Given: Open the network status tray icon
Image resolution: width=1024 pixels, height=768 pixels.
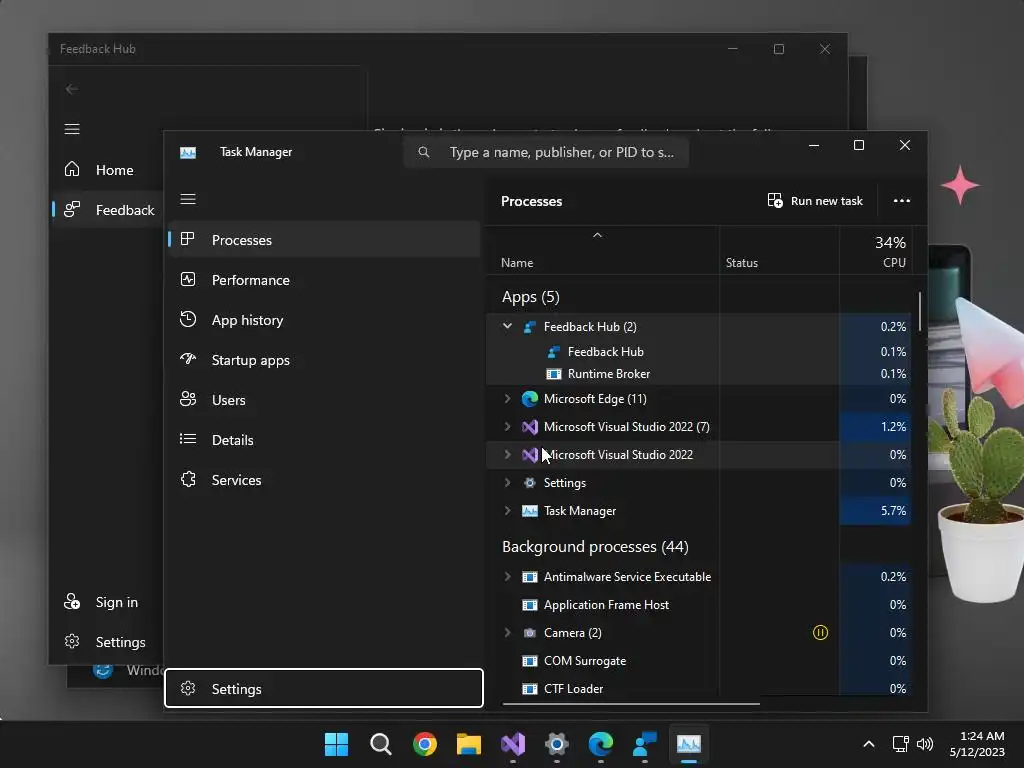Looking at the screenshot, I should click(x=901, y=744).
